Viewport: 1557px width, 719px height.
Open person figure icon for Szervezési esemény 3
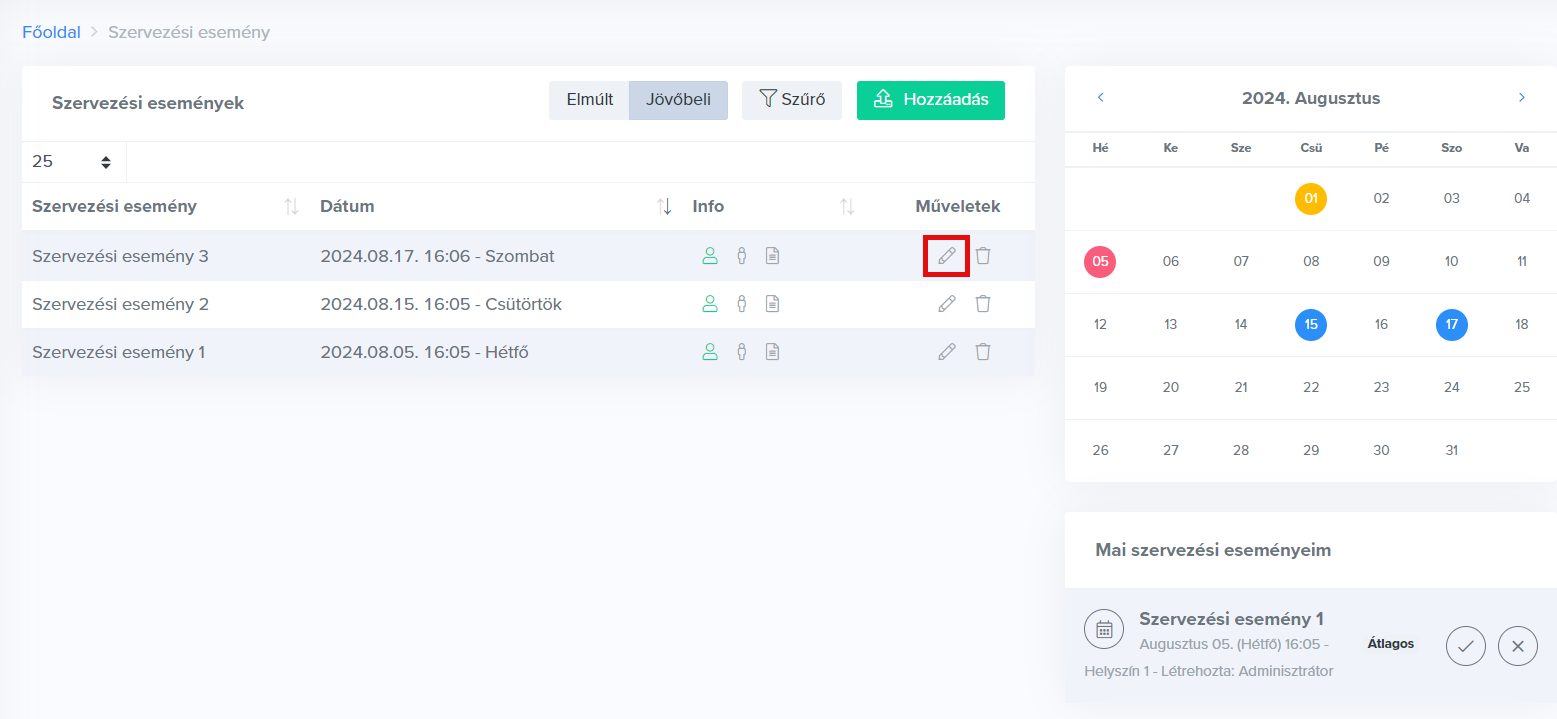click(742, 256)
